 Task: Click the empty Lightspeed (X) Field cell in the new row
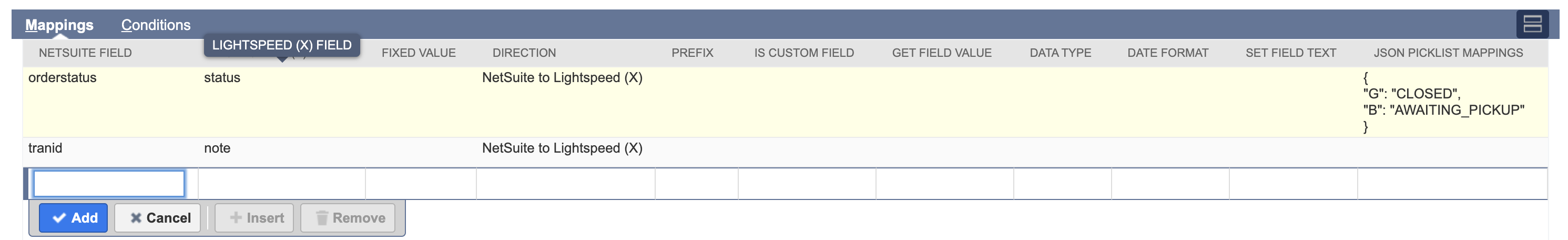click(281, 183)
